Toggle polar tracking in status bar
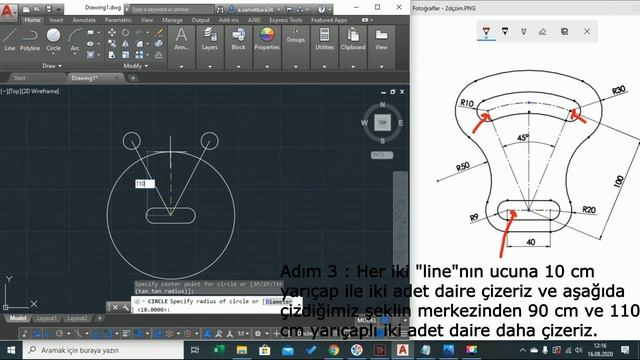This screenshot has height=360, width=640. [x=59, y=334]
